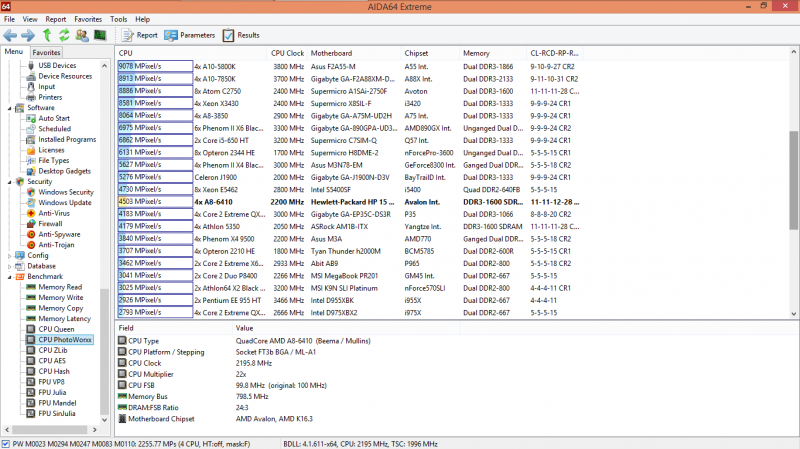Select Memory Read benchmark
This screenshot has height=449, width=800.
(60, 287)
